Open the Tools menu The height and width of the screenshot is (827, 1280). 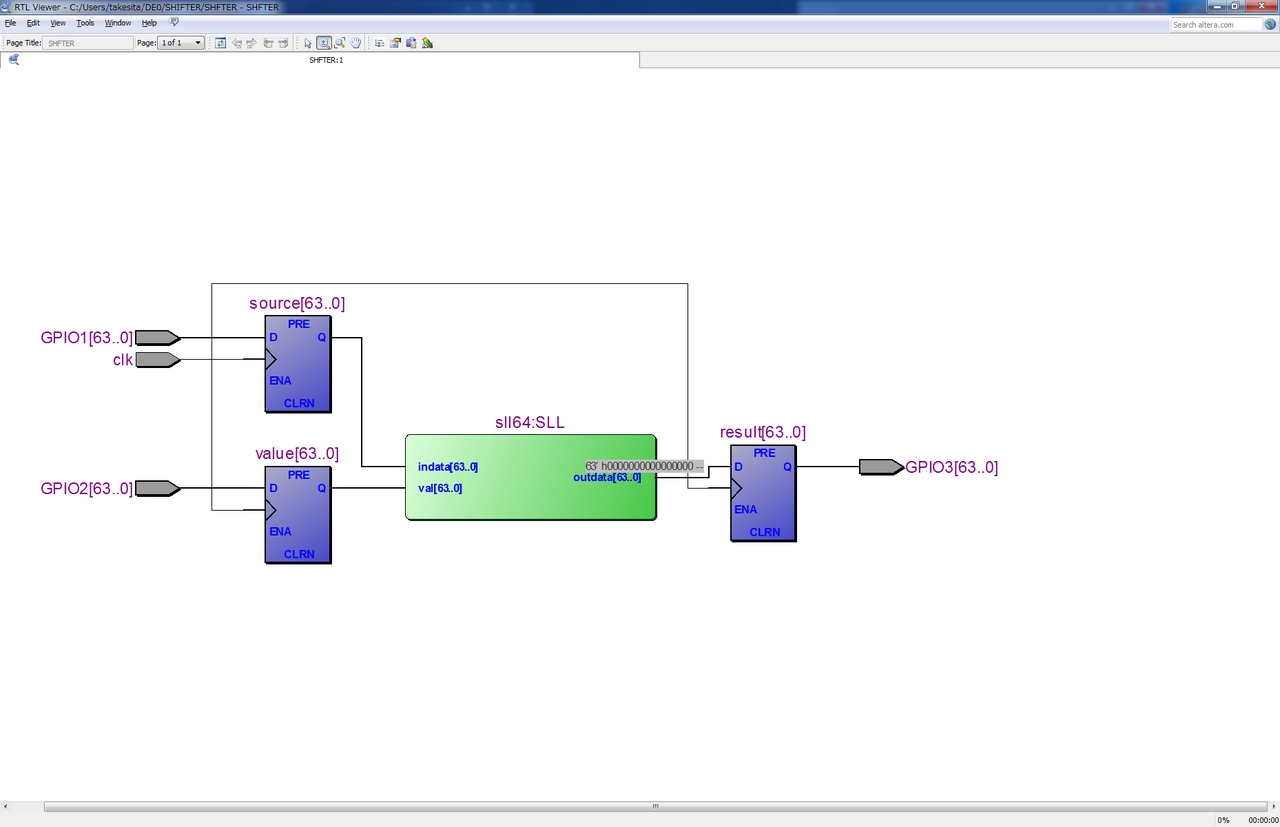tap(86, 22)
